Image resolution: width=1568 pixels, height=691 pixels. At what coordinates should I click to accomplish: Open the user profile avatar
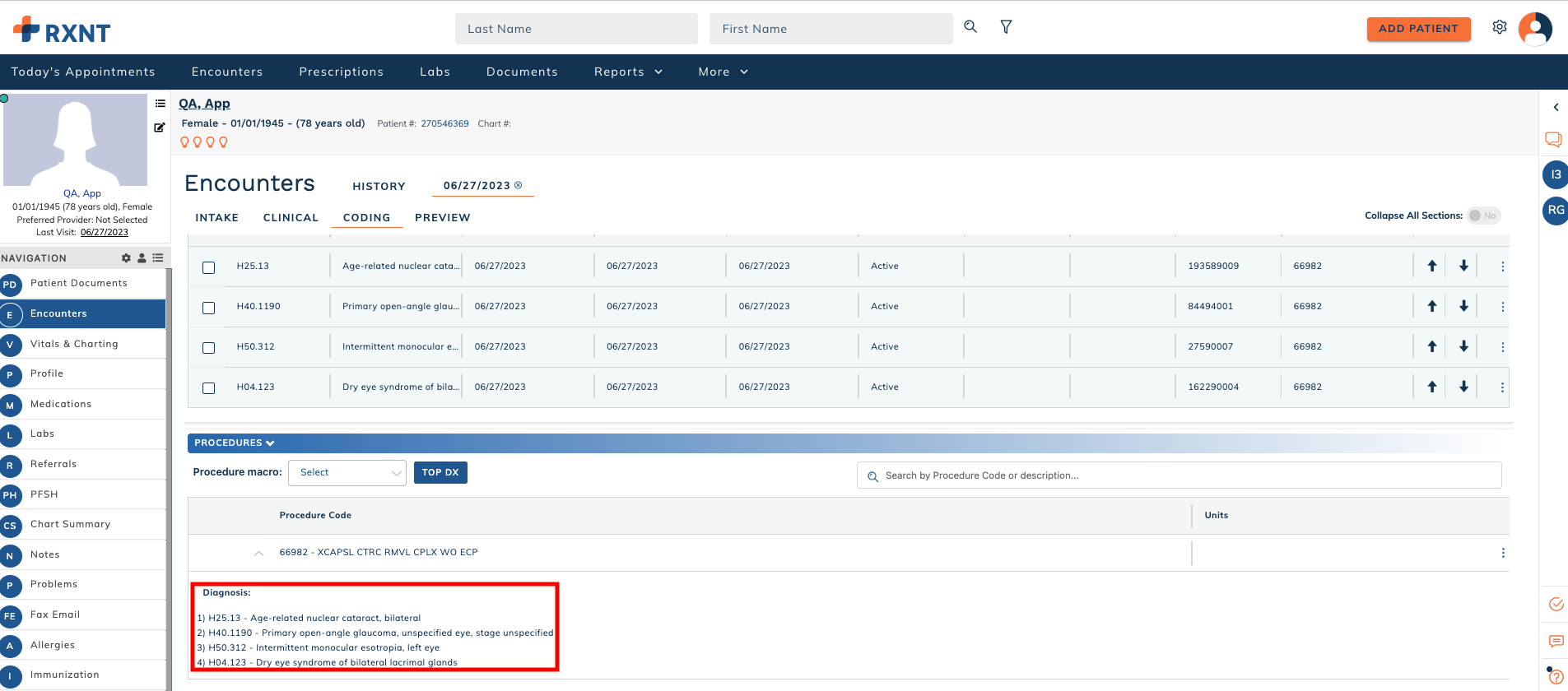coord(1535,29)
